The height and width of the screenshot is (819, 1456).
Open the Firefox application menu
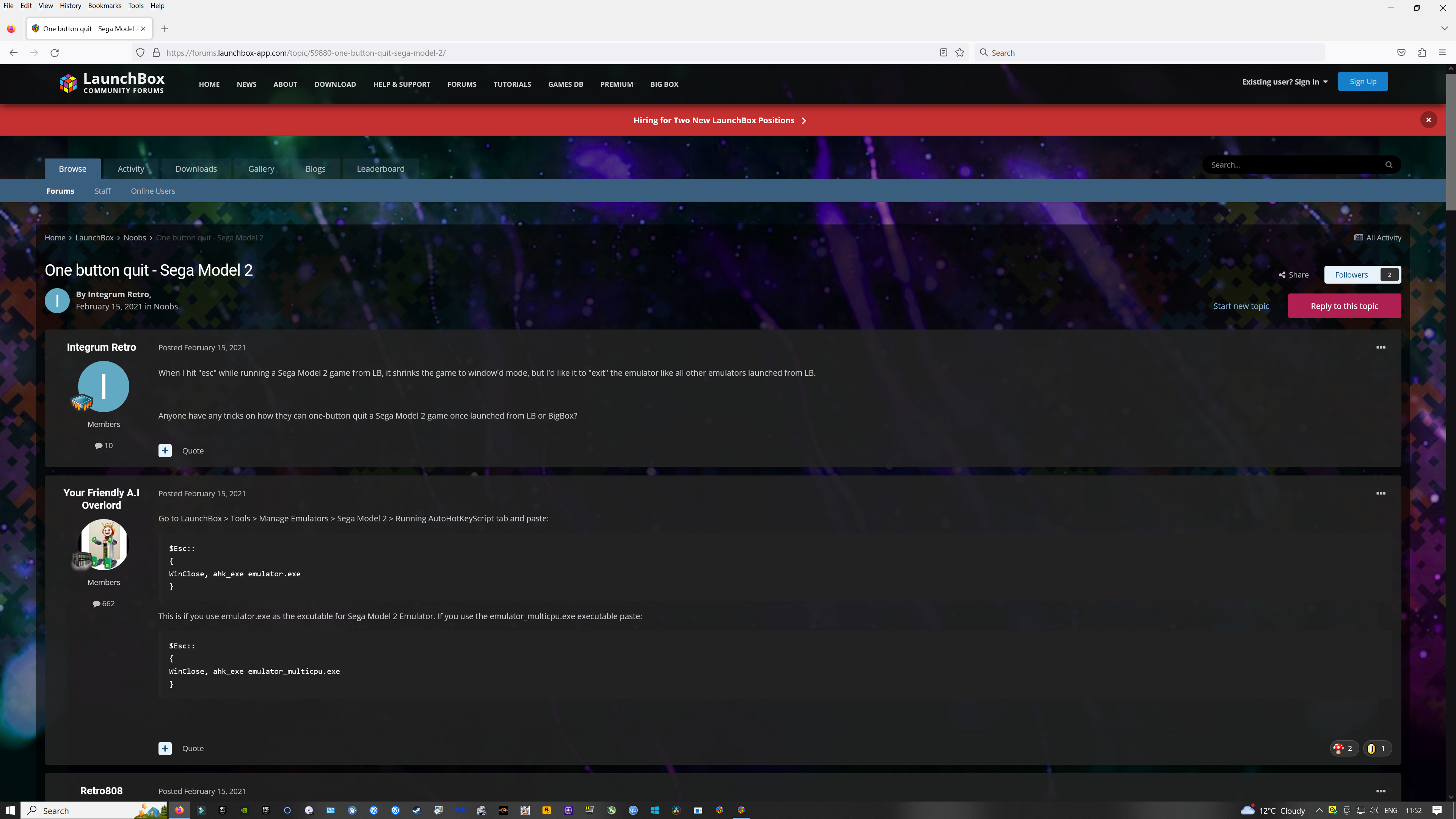coord(1442,53)
